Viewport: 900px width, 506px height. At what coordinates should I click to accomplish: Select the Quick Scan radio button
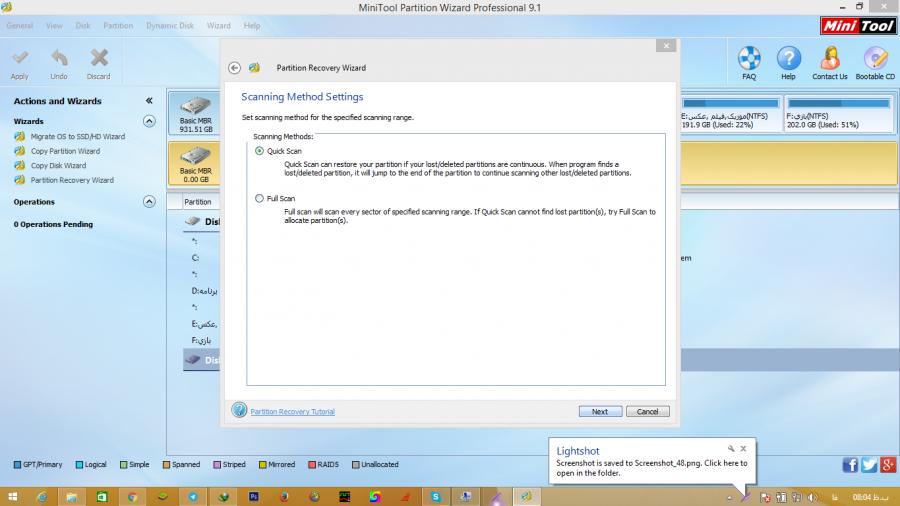coord(259,151)
